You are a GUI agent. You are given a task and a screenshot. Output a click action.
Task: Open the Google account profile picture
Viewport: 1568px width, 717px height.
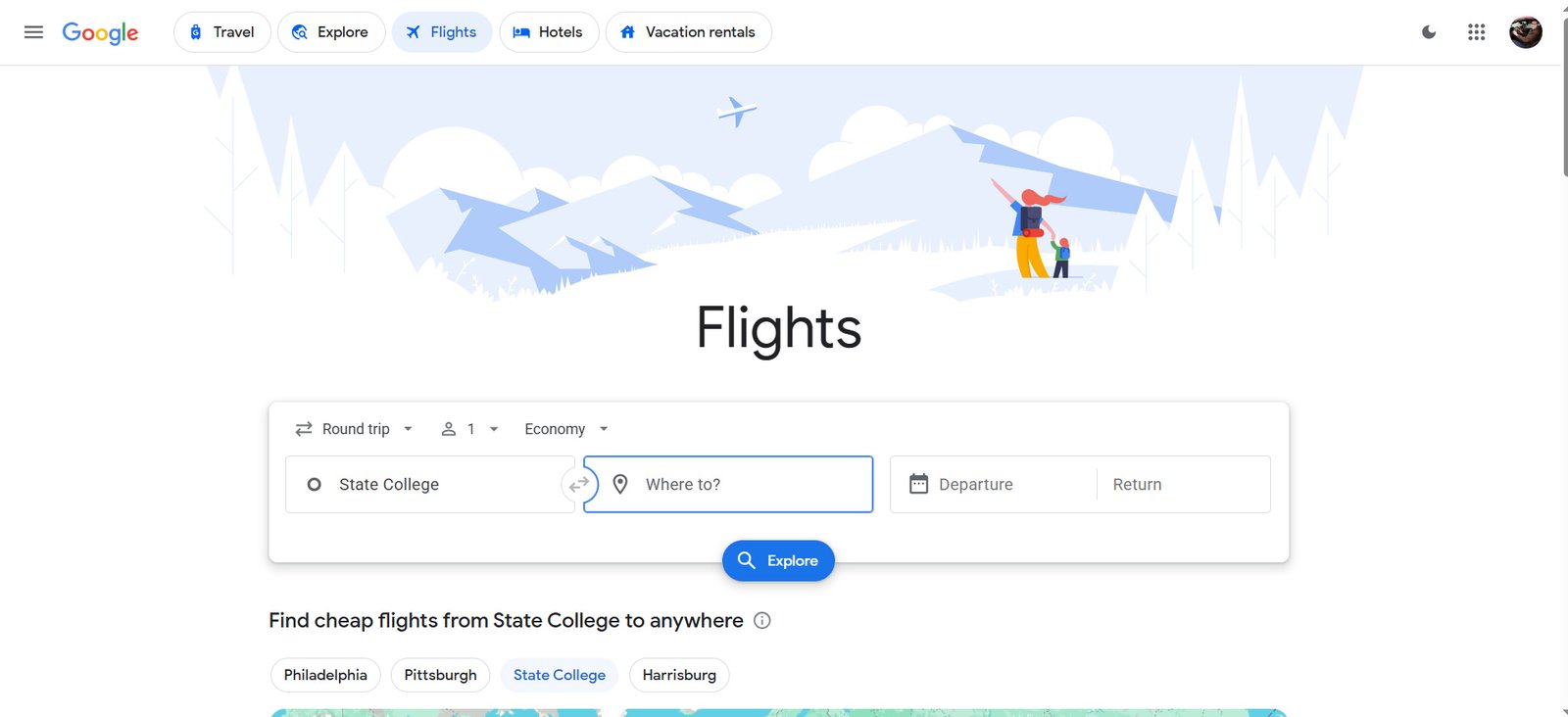coord(1526,32)
